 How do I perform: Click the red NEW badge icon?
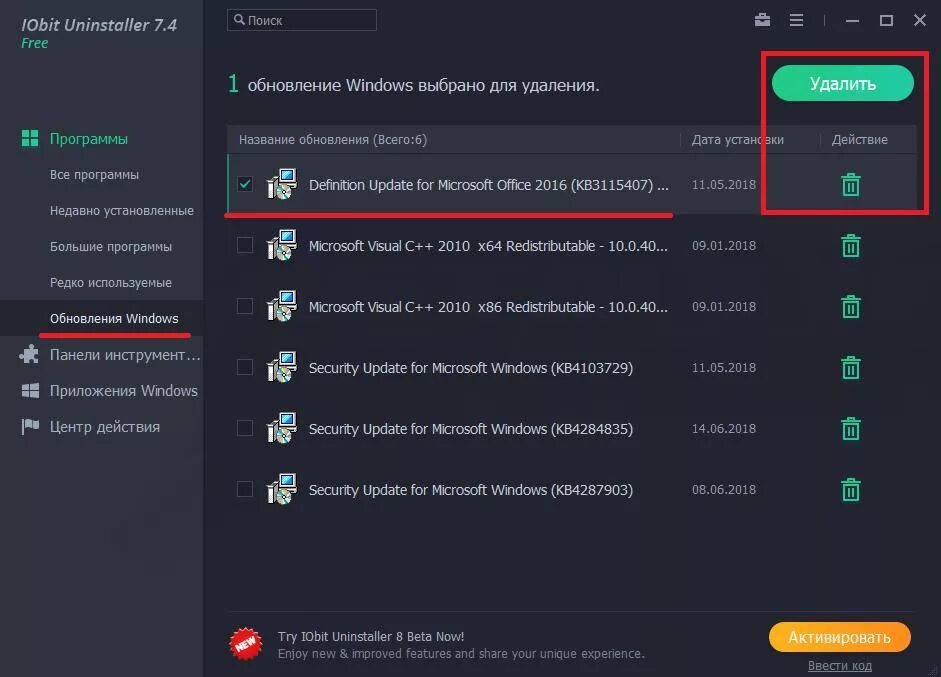[245, 644]
